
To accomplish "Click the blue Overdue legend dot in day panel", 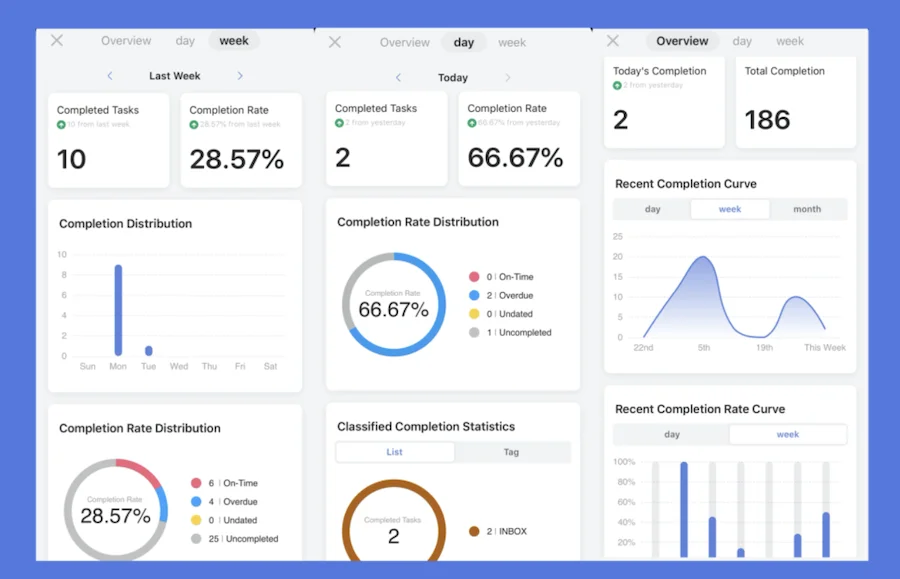I will (x=474, y=296).
